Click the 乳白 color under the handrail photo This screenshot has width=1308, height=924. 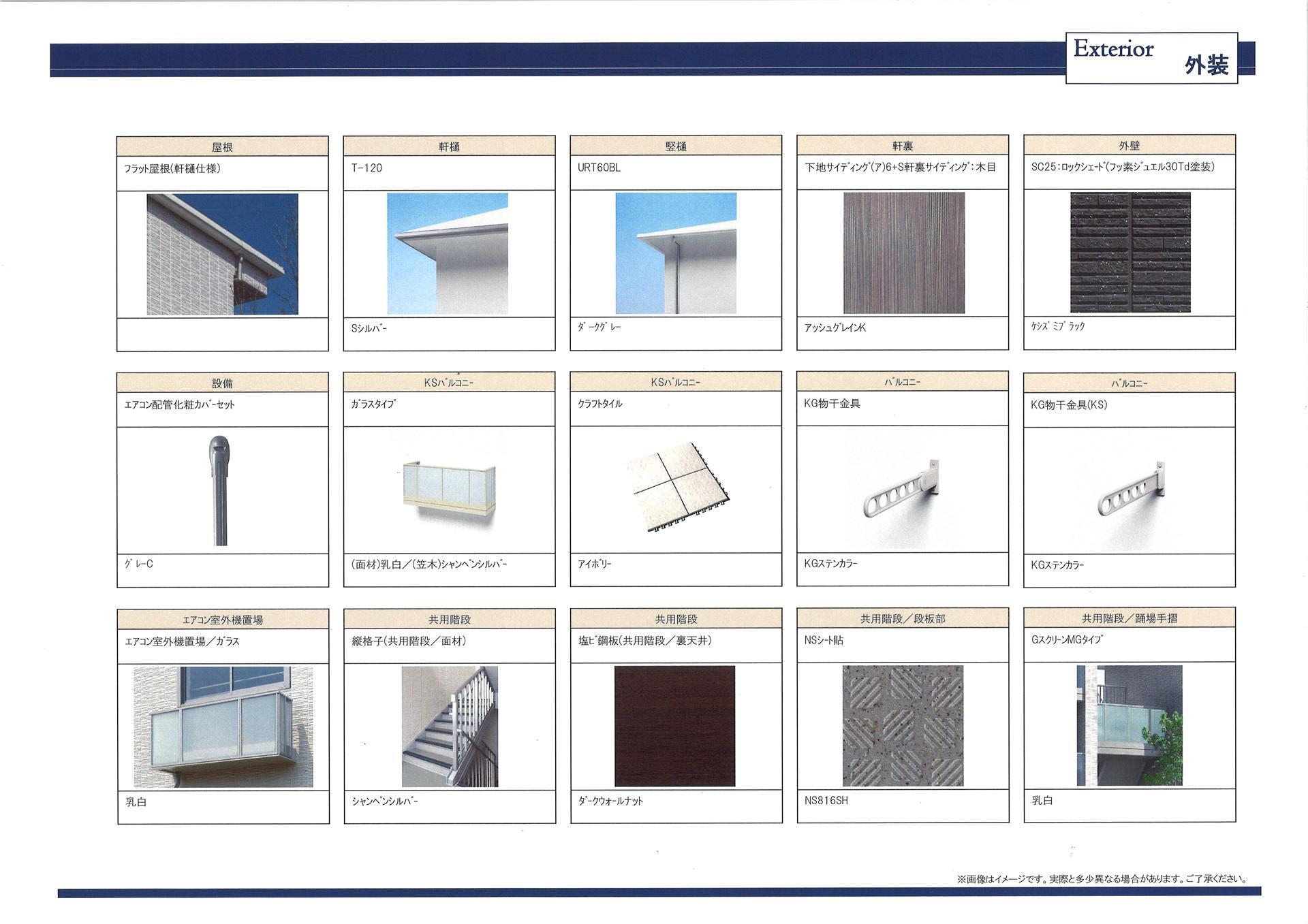point(1042,801)
